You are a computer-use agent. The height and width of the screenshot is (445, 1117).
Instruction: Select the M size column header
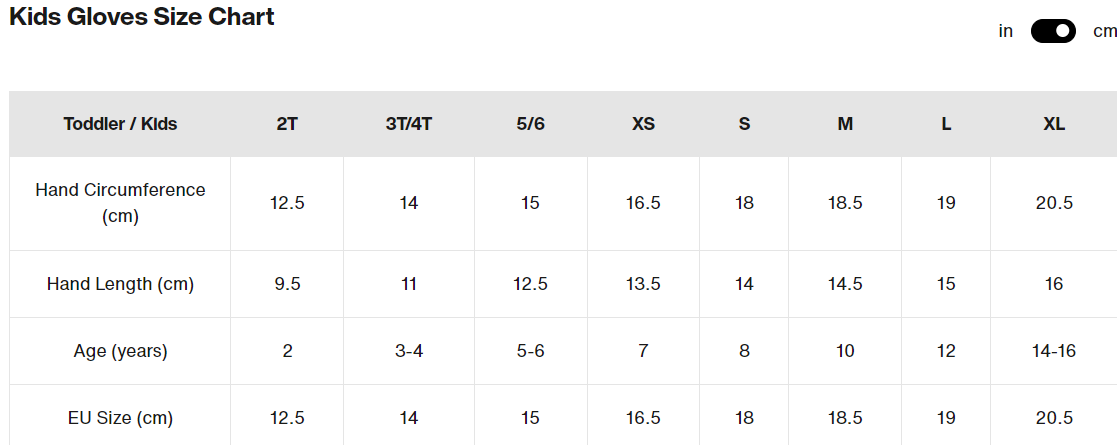click(845, 124)
